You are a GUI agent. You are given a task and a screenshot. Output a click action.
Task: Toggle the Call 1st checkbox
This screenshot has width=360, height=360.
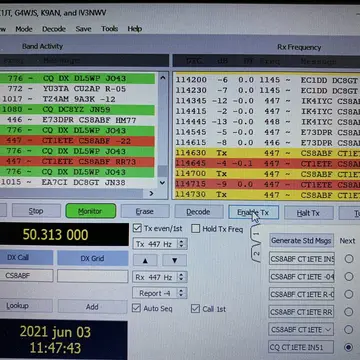coord(195,309)
